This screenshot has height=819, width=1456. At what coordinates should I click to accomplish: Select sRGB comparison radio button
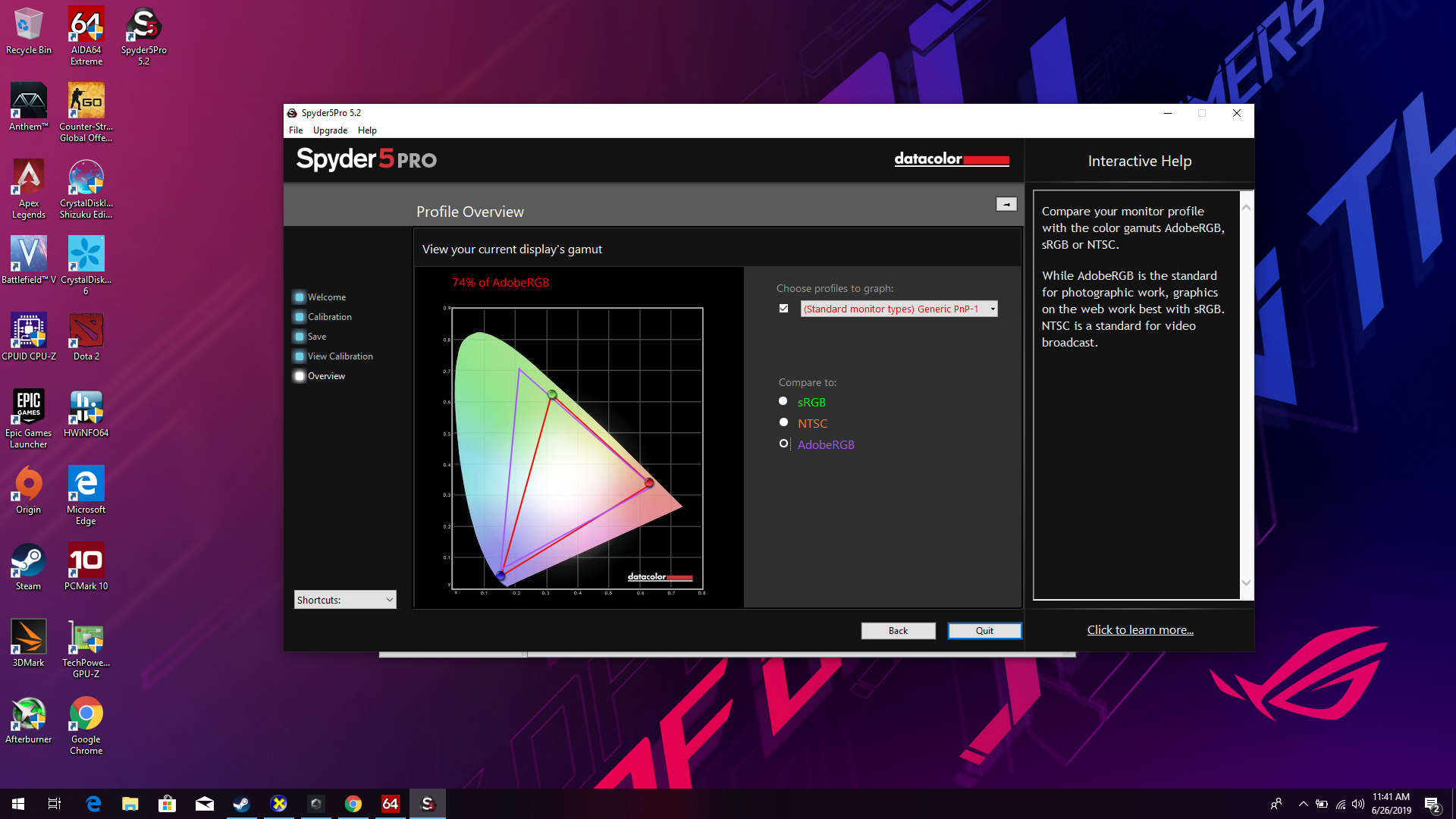tap(783, 401)
